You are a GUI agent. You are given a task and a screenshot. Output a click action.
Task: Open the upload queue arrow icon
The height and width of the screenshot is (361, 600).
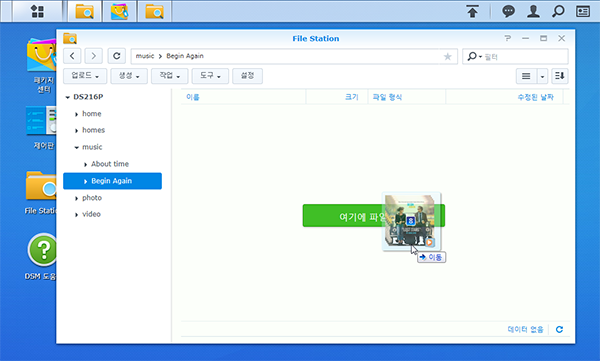tap(473, 11)
